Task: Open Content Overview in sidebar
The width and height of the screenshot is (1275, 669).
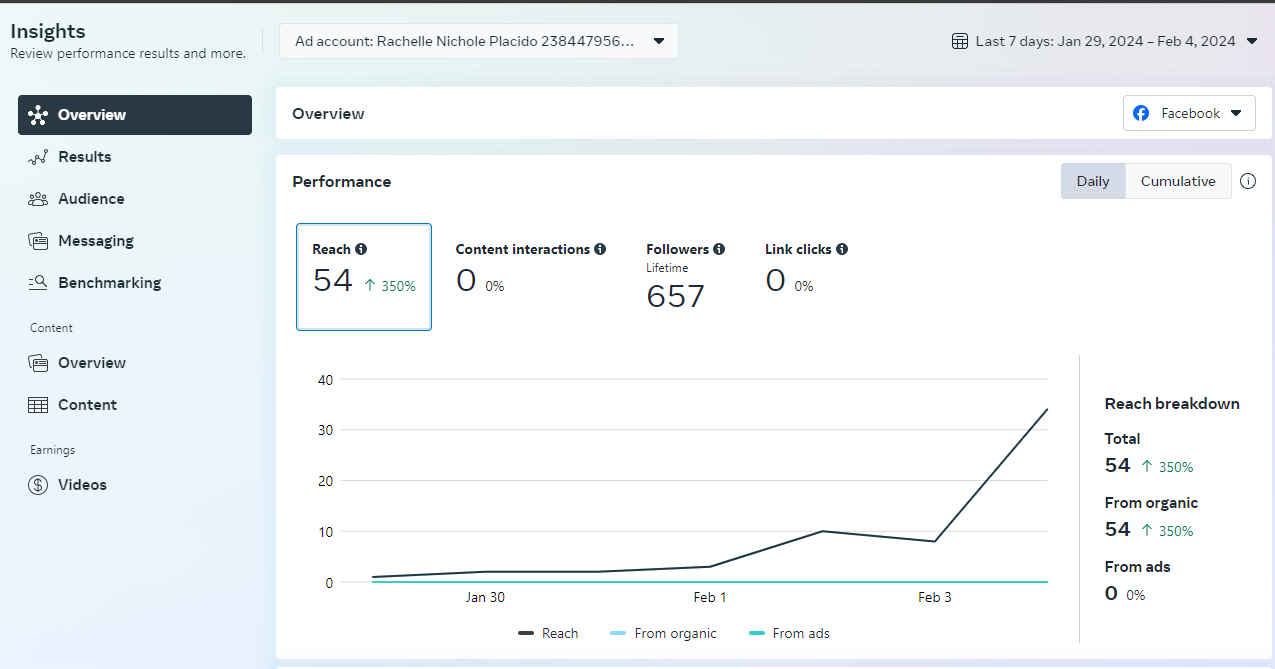Action: coord(92,363)
